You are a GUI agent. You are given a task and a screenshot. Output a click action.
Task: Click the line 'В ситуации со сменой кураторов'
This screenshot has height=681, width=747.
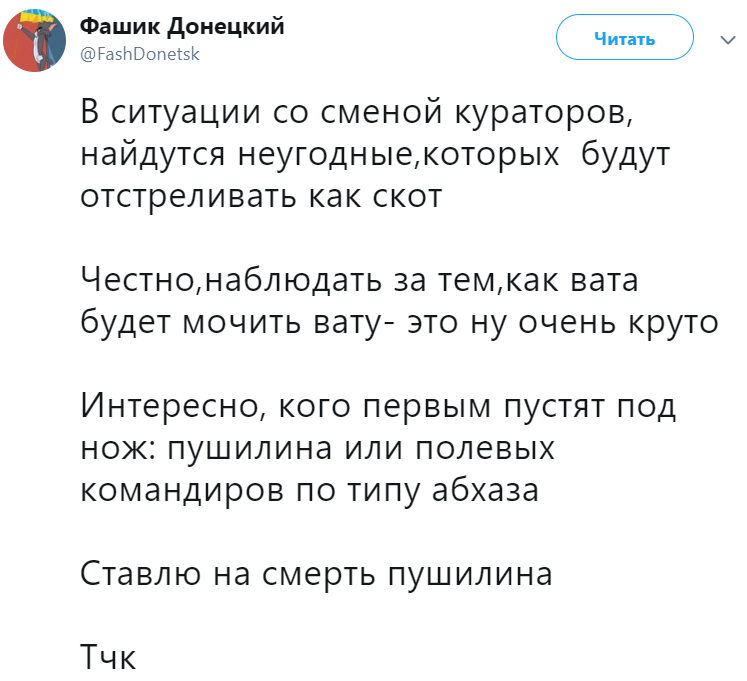coord(357,114)
